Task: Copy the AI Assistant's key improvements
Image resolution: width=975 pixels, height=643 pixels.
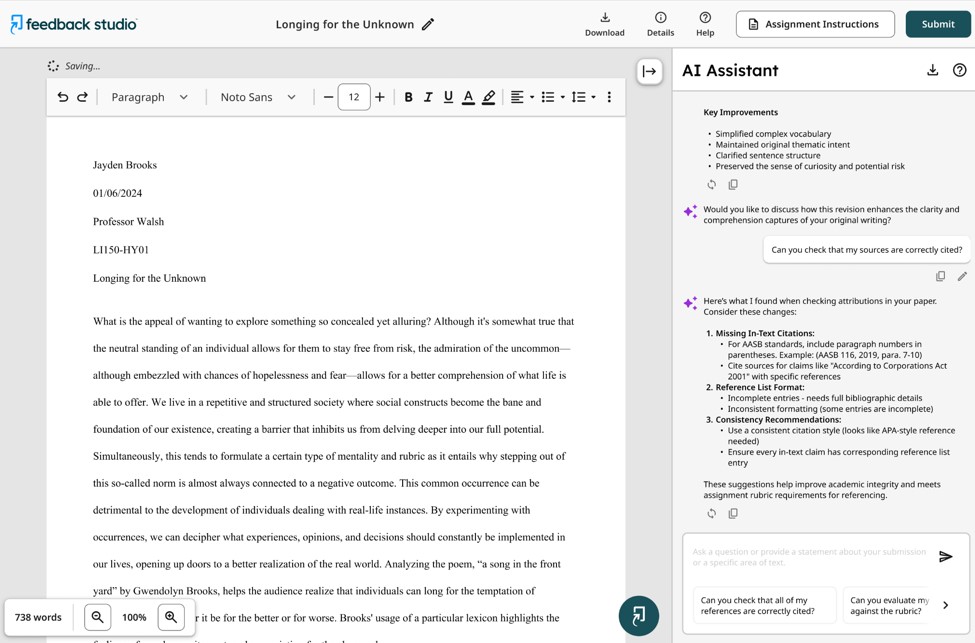Action: point(733,184)
